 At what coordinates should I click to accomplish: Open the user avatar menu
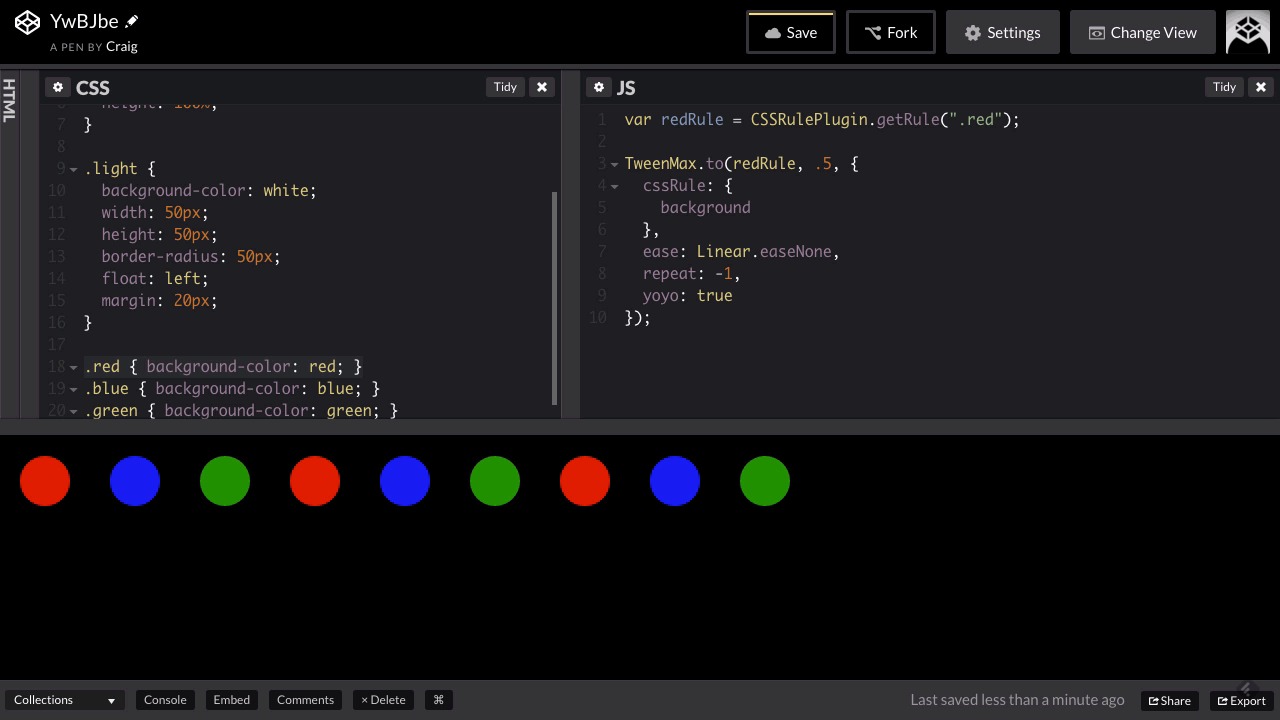coord(1248,32)
